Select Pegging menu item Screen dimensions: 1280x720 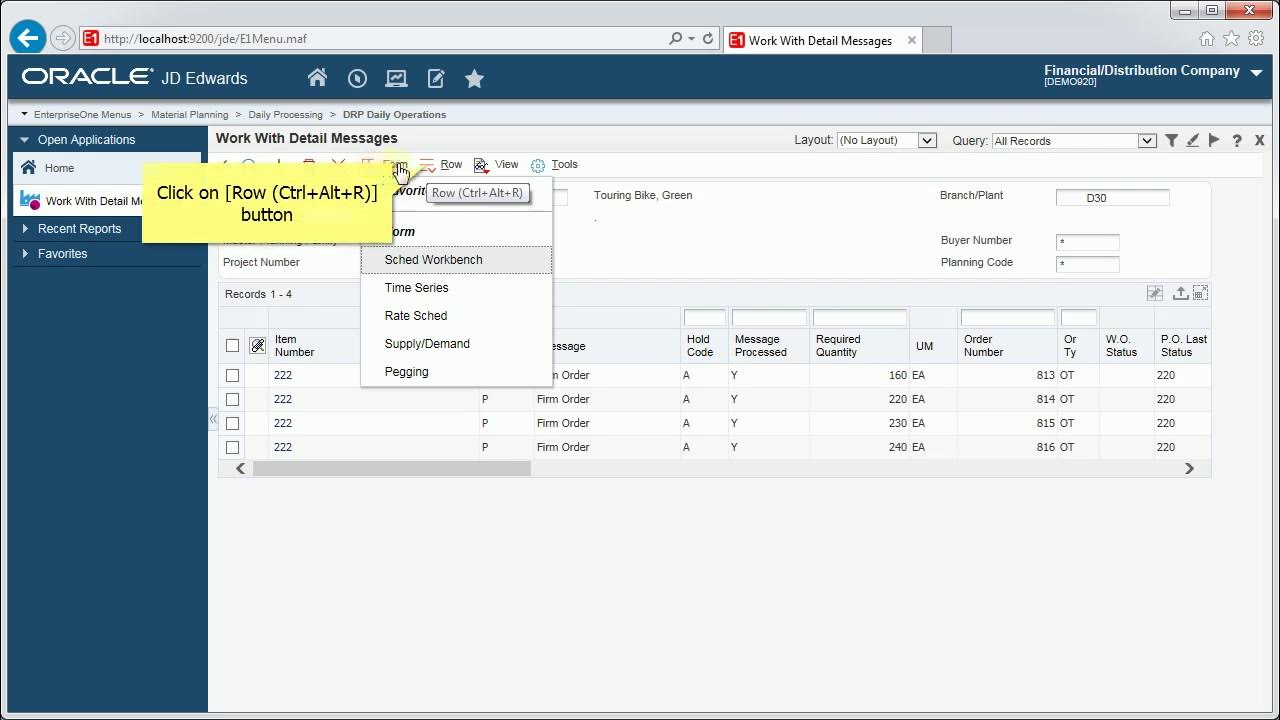[x=456, y=372]
